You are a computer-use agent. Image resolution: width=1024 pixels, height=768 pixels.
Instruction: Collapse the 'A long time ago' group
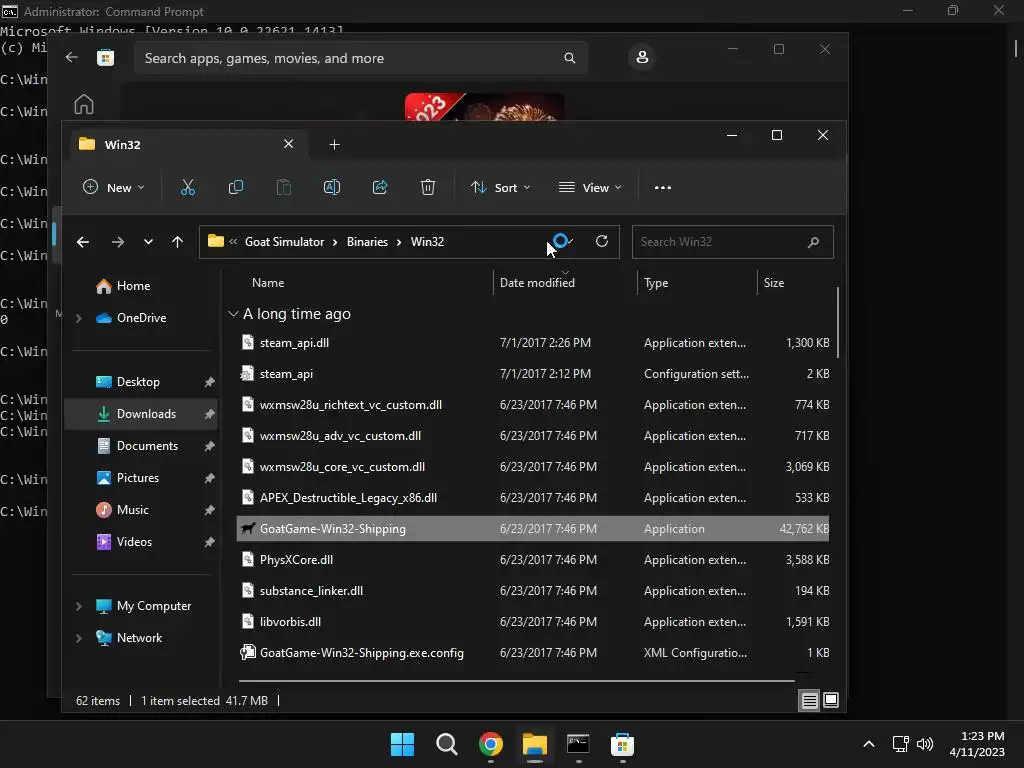pos(232,314)
